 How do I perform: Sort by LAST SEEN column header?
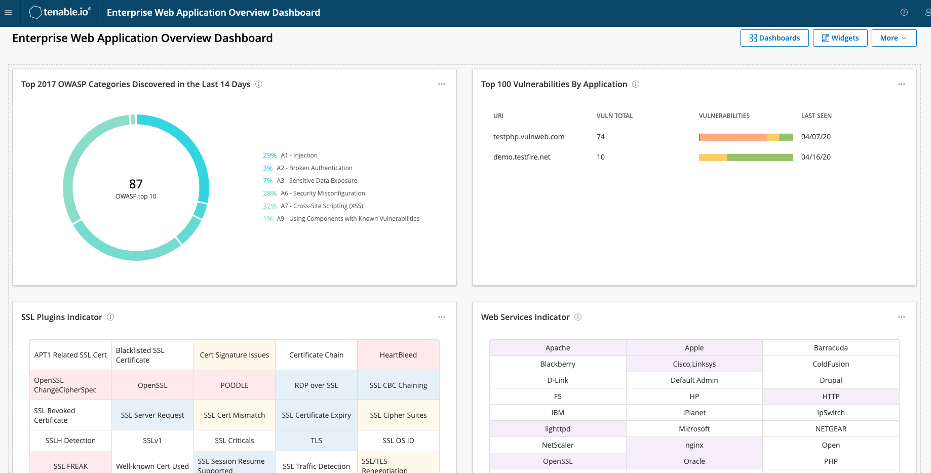coord(816,116)
